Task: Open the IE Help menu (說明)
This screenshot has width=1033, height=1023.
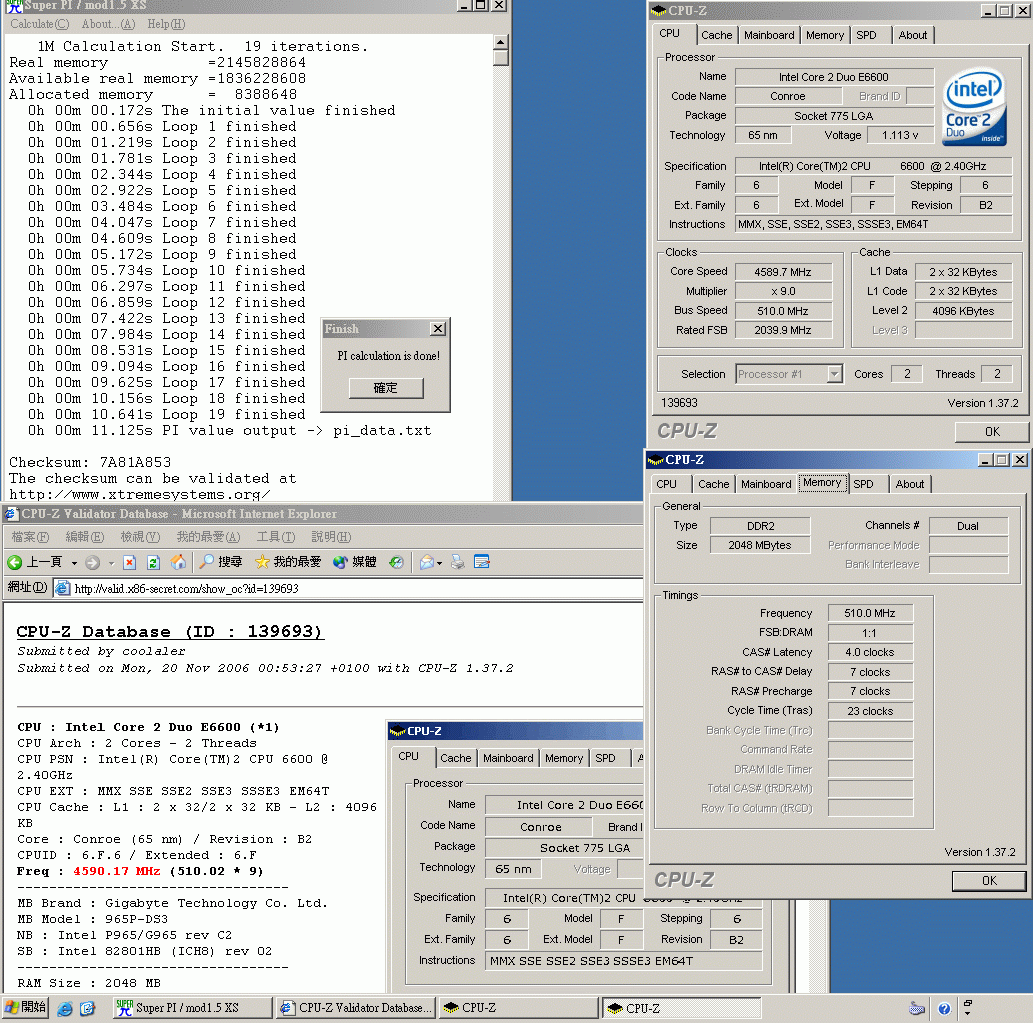Action: (331, 537)
